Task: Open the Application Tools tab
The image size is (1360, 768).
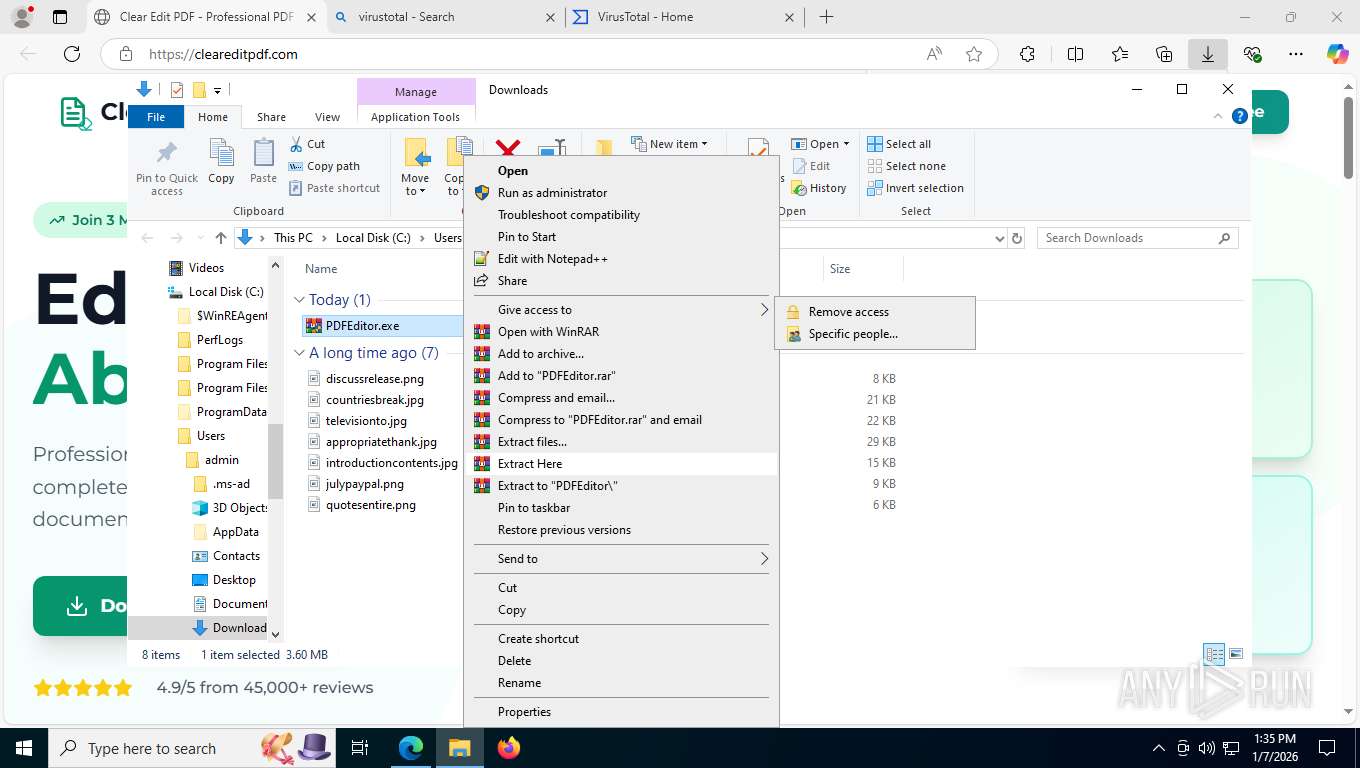Action: coord(415,117)
